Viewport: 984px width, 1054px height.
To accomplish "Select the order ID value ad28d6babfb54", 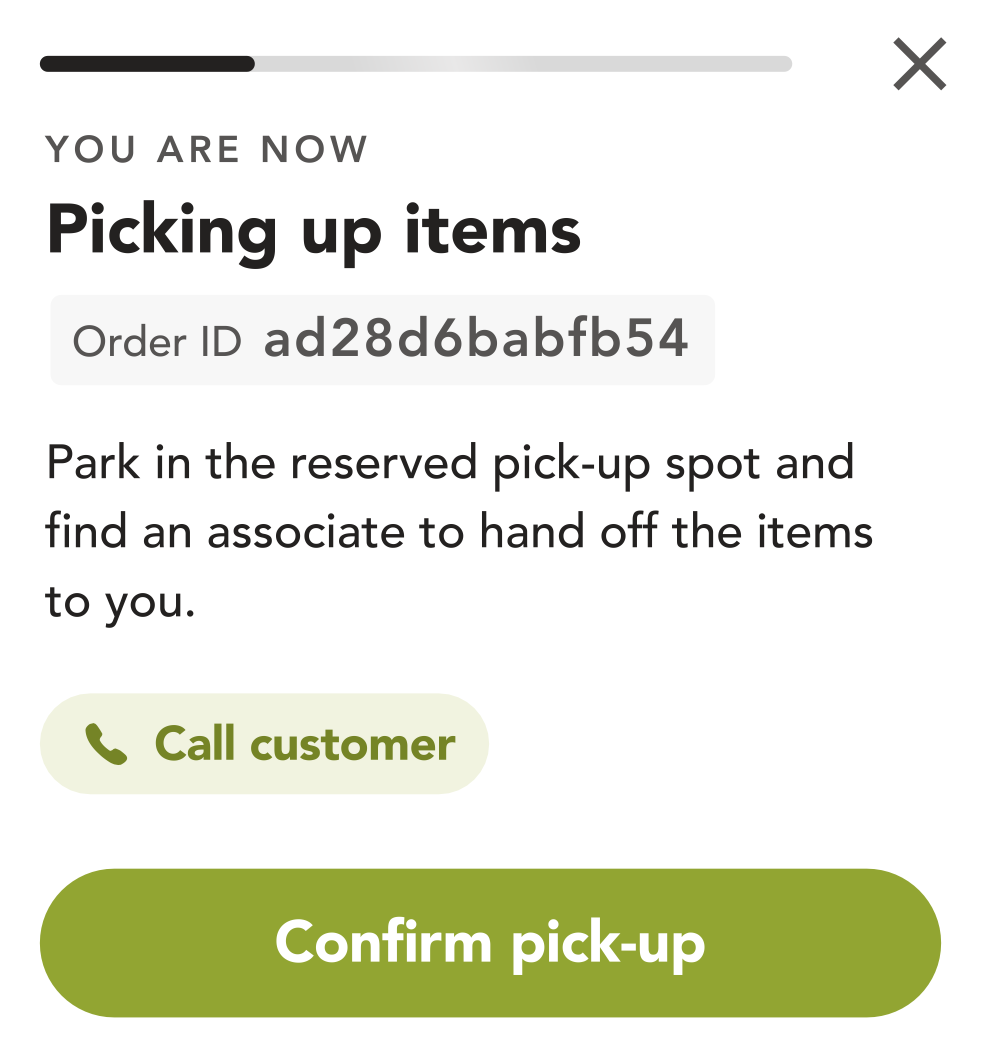I will [x=476, y=338].
